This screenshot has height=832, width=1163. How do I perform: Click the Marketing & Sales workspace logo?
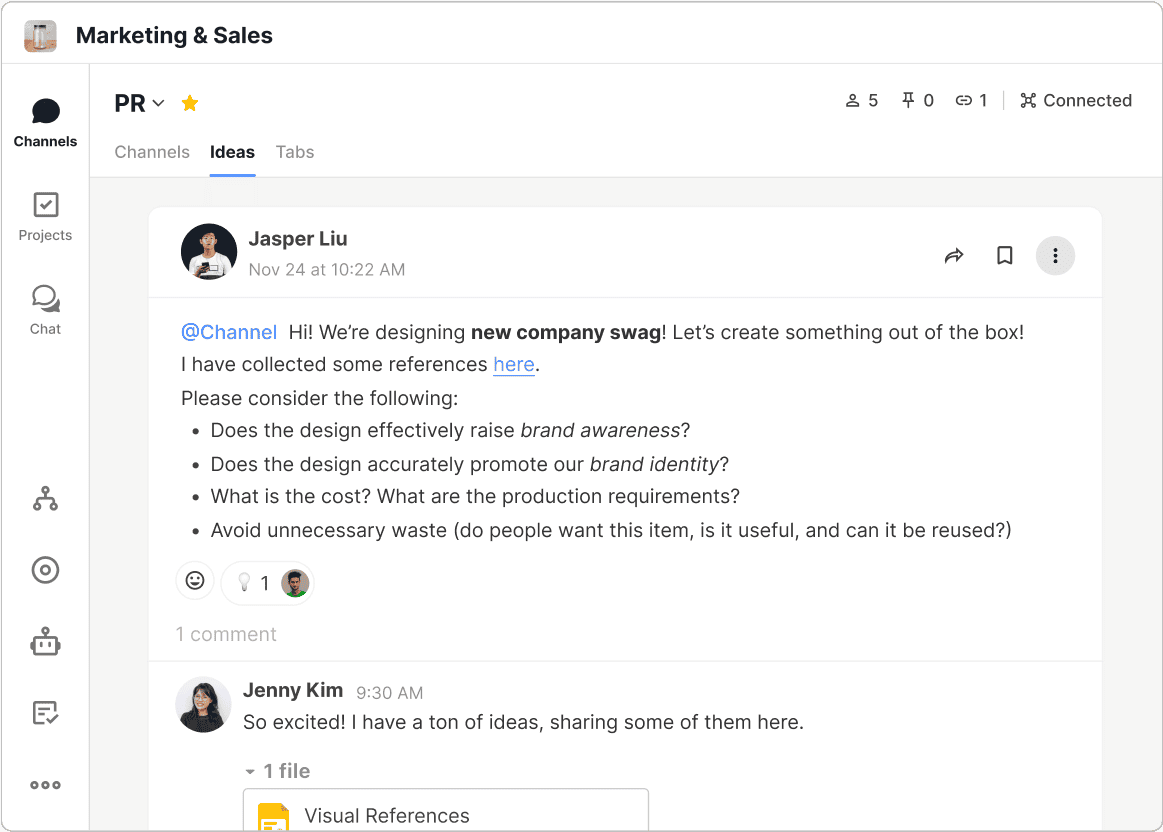click(x=40, y=36)
